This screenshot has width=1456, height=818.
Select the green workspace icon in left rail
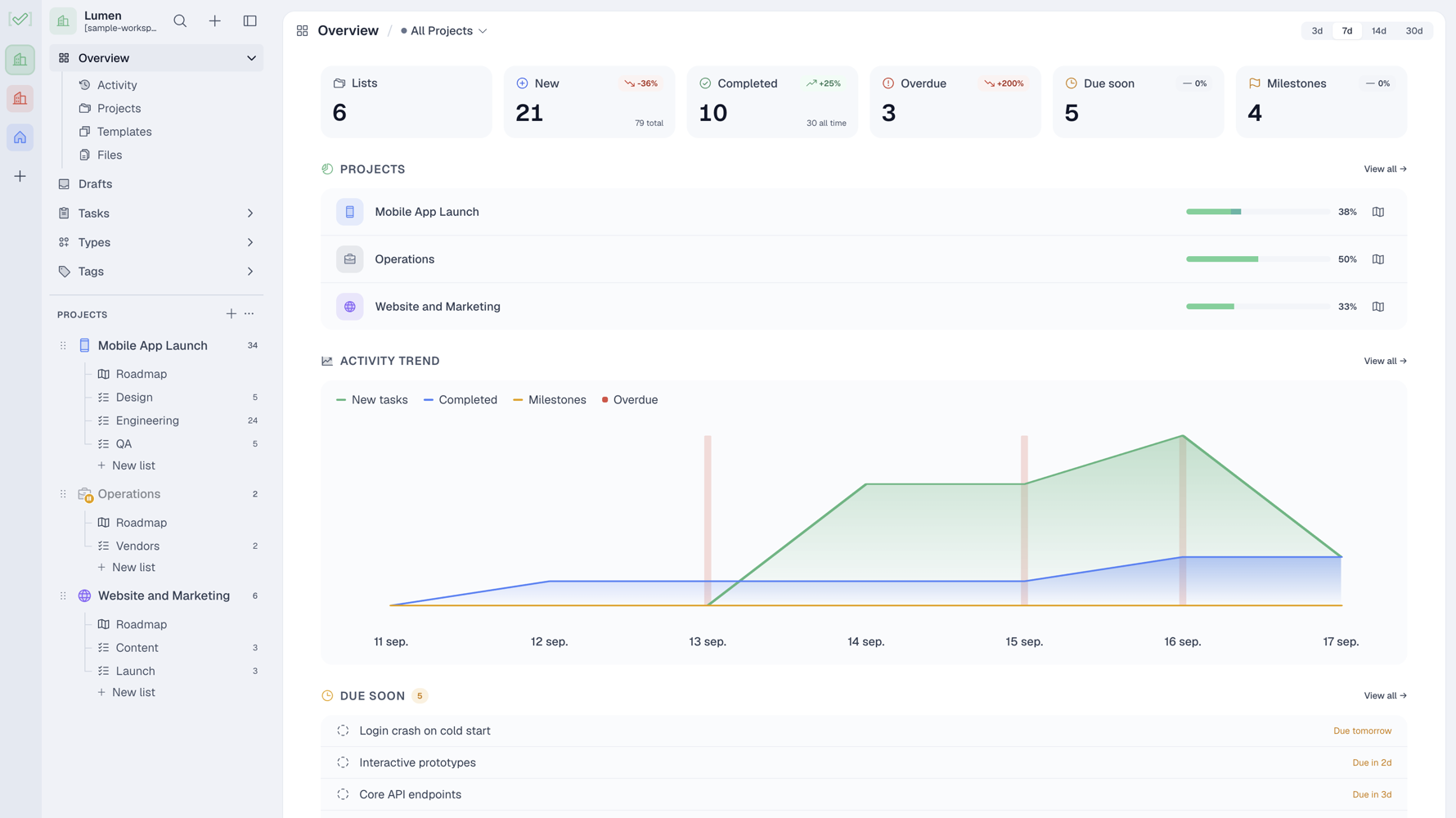[x=20, y=60]
